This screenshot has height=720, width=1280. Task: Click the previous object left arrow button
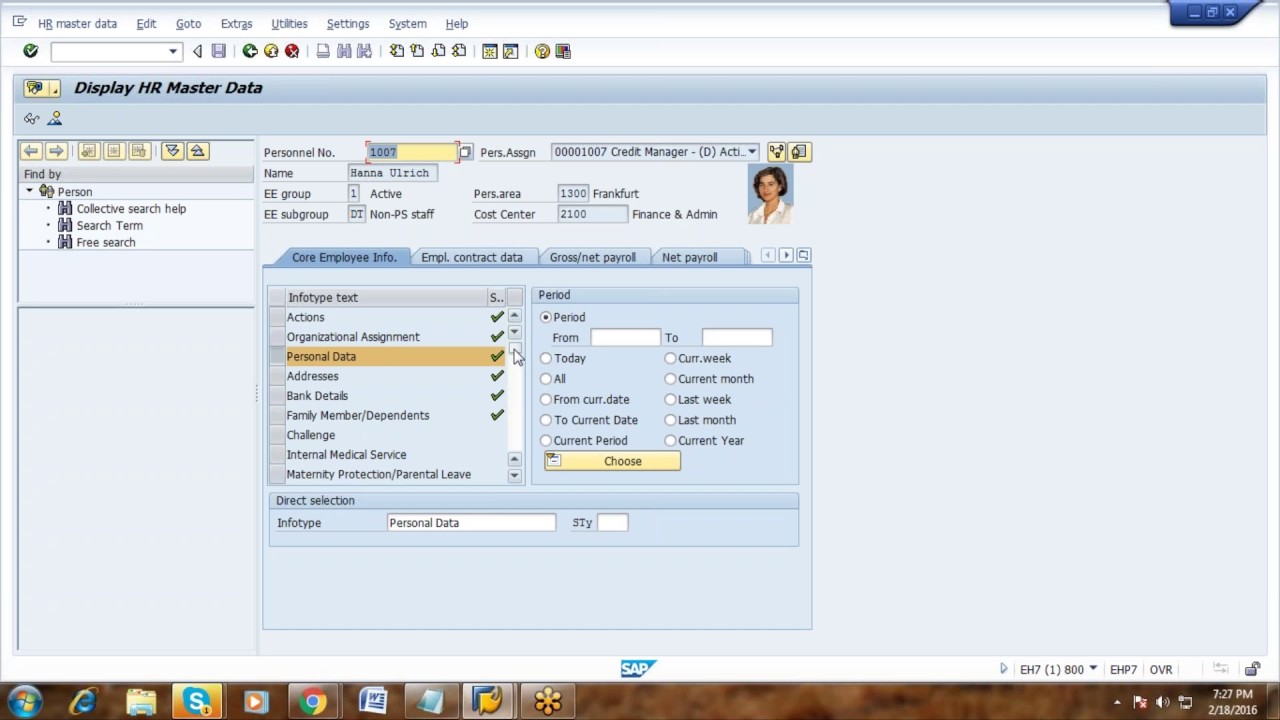coord(31,151)
